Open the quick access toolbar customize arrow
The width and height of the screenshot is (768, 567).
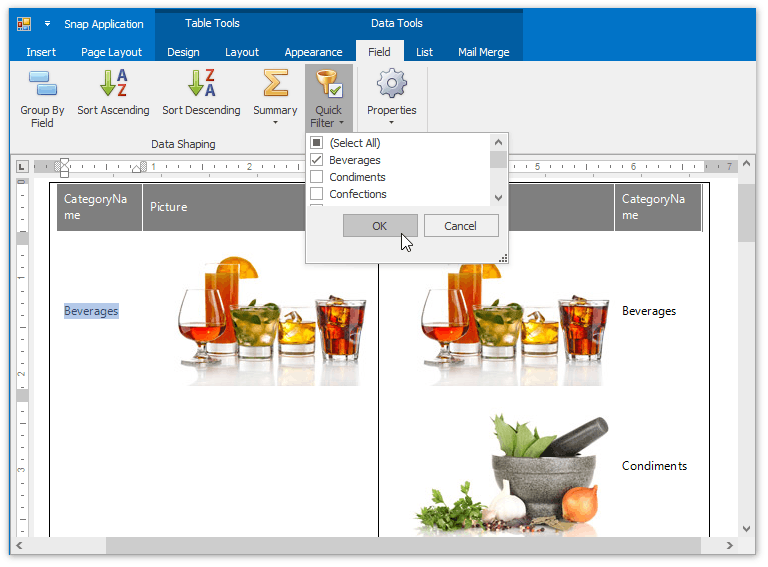[47, 23]
